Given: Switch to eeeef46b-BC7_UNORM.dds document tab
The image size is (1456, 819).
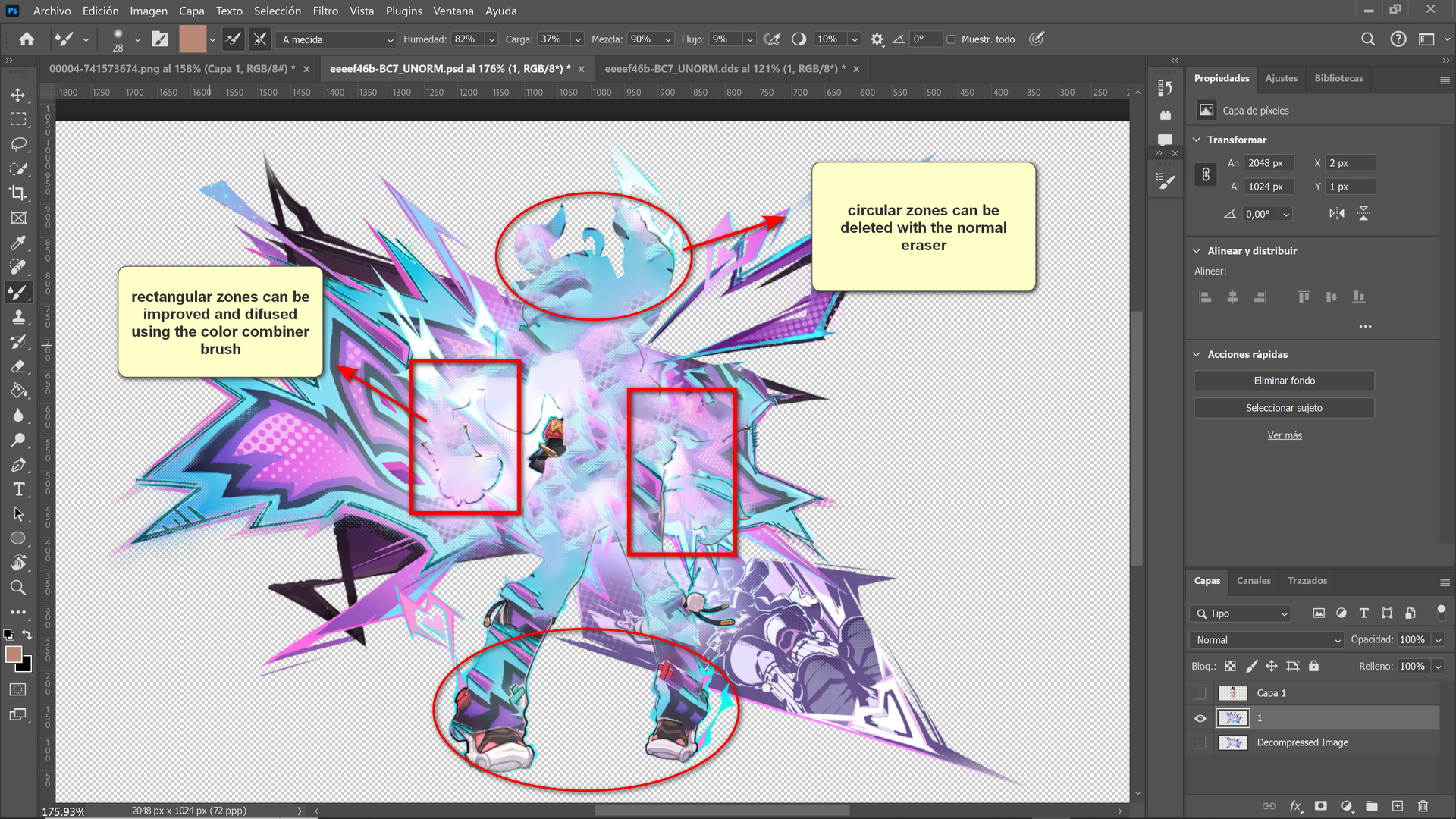Looking at the screenshot, I should (x=724, y=69).
